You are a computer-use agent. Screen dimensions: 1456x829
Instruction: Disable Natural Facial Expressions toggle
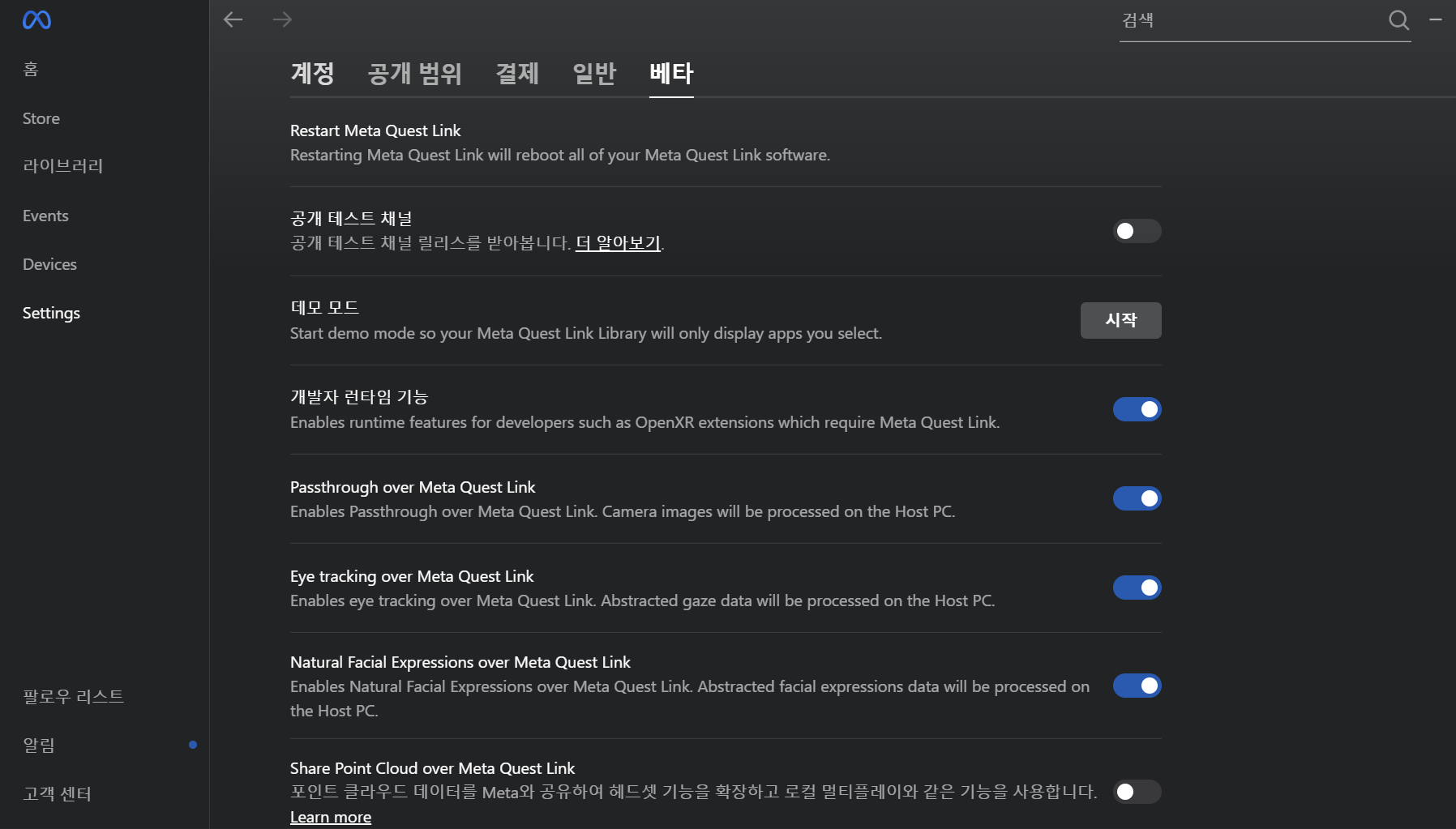1137,686
